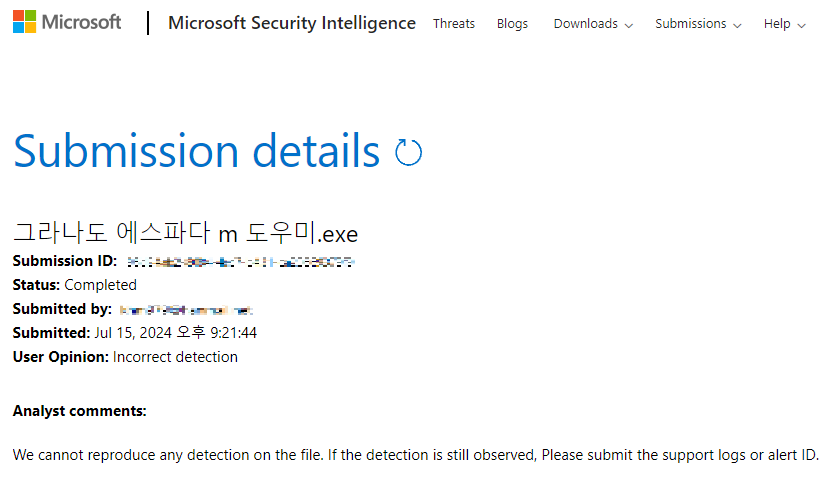Click the chevron next to Downloads
This screenshot has width=828, height=478.
point(629,25)
